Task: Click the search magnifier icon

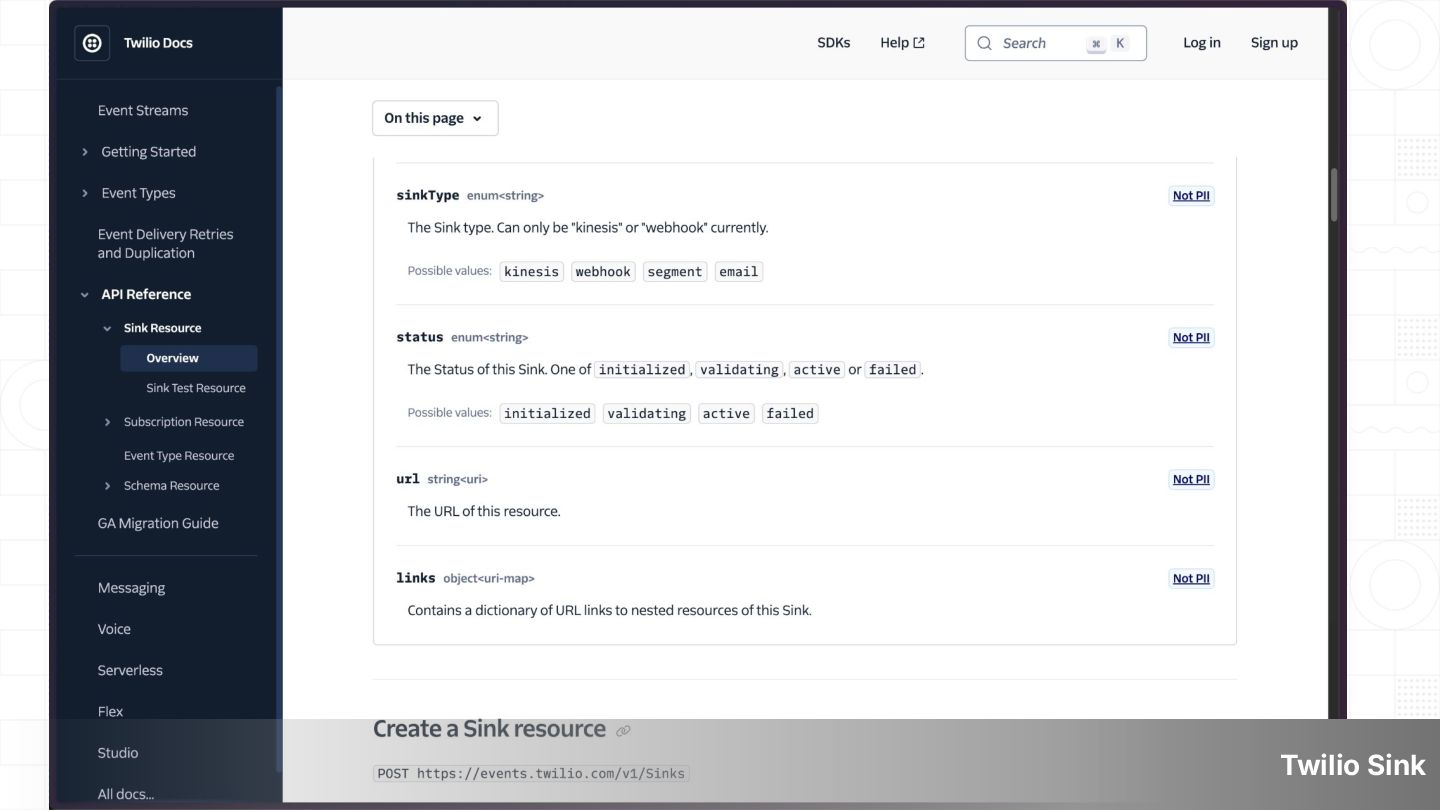Action: click(x=985, y=43)
